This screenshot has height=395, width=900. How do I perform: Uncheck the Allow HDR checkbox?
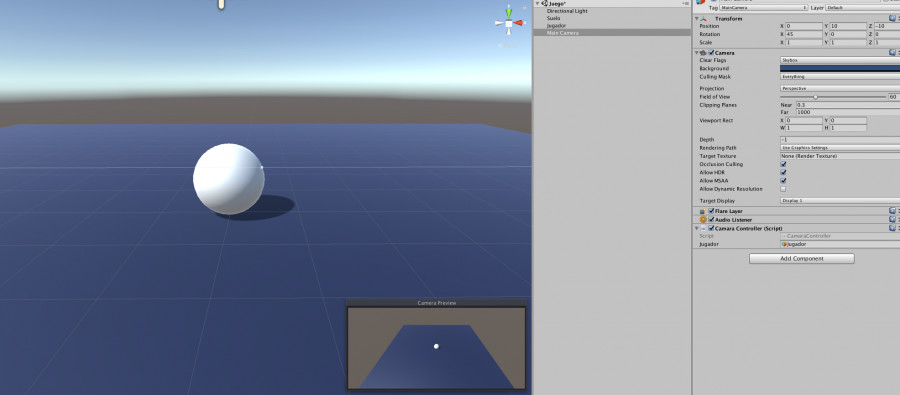783,172
